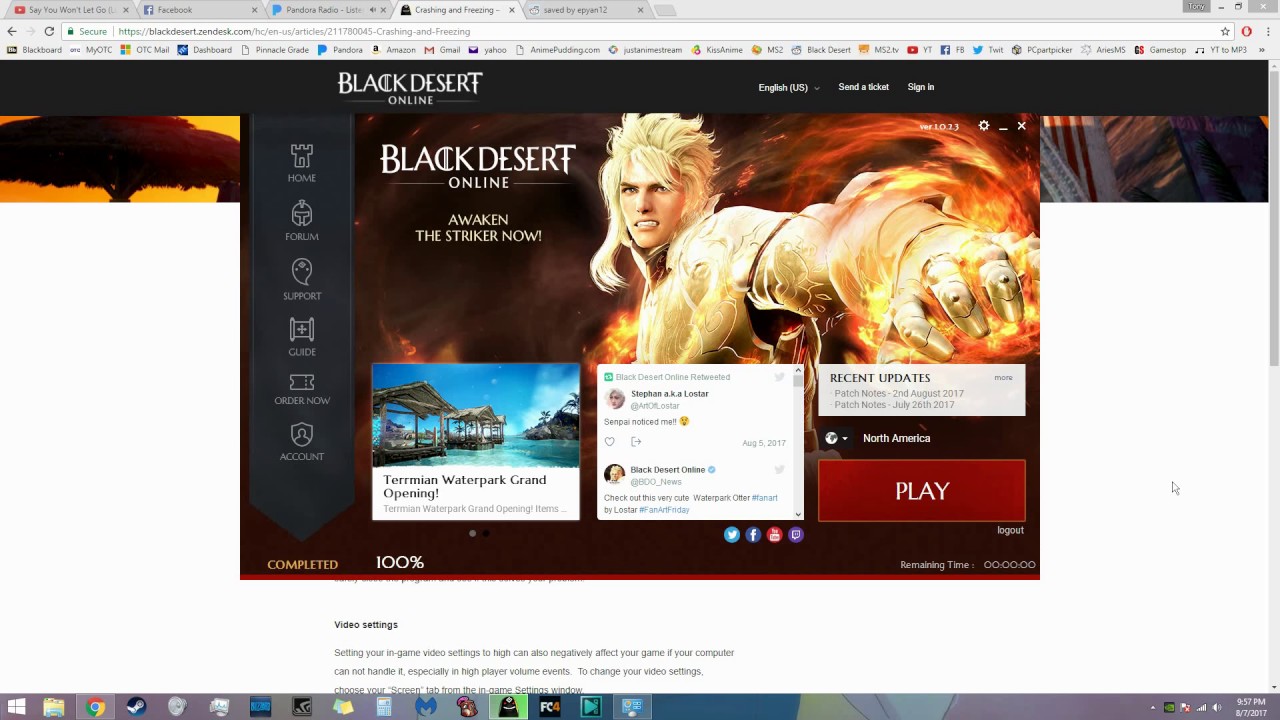Image resolution: width=1280 pixels, height=720 pixels.
Task: Open the launcher's Twitter link icon
Action: [x=732, y=535]
